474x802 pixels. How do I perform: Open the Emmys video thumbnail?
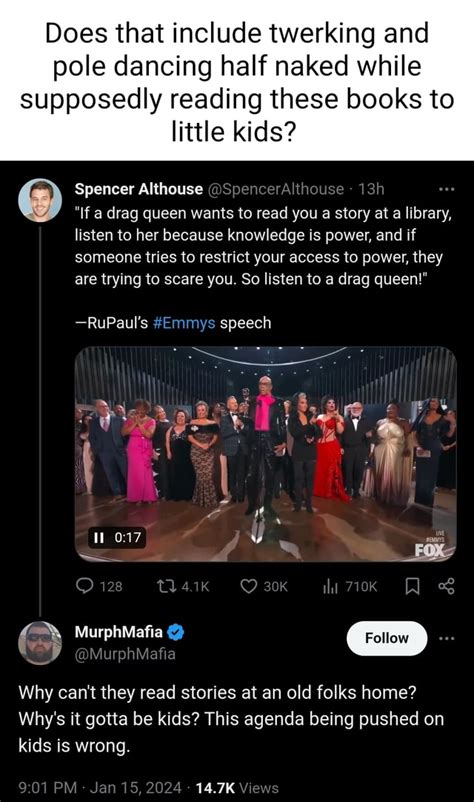[x=265, y=454]
